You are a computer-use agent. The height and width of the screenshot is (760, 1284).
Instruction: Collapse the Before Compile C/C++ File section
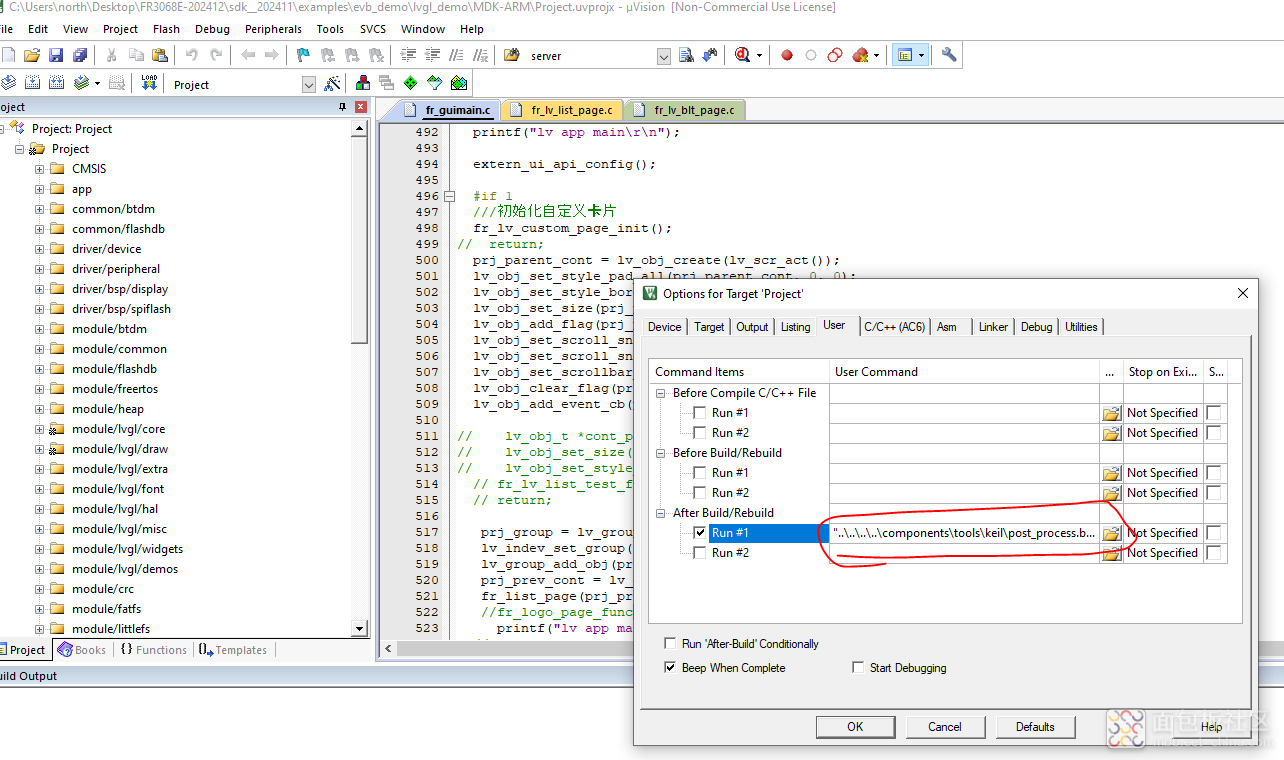661,393
